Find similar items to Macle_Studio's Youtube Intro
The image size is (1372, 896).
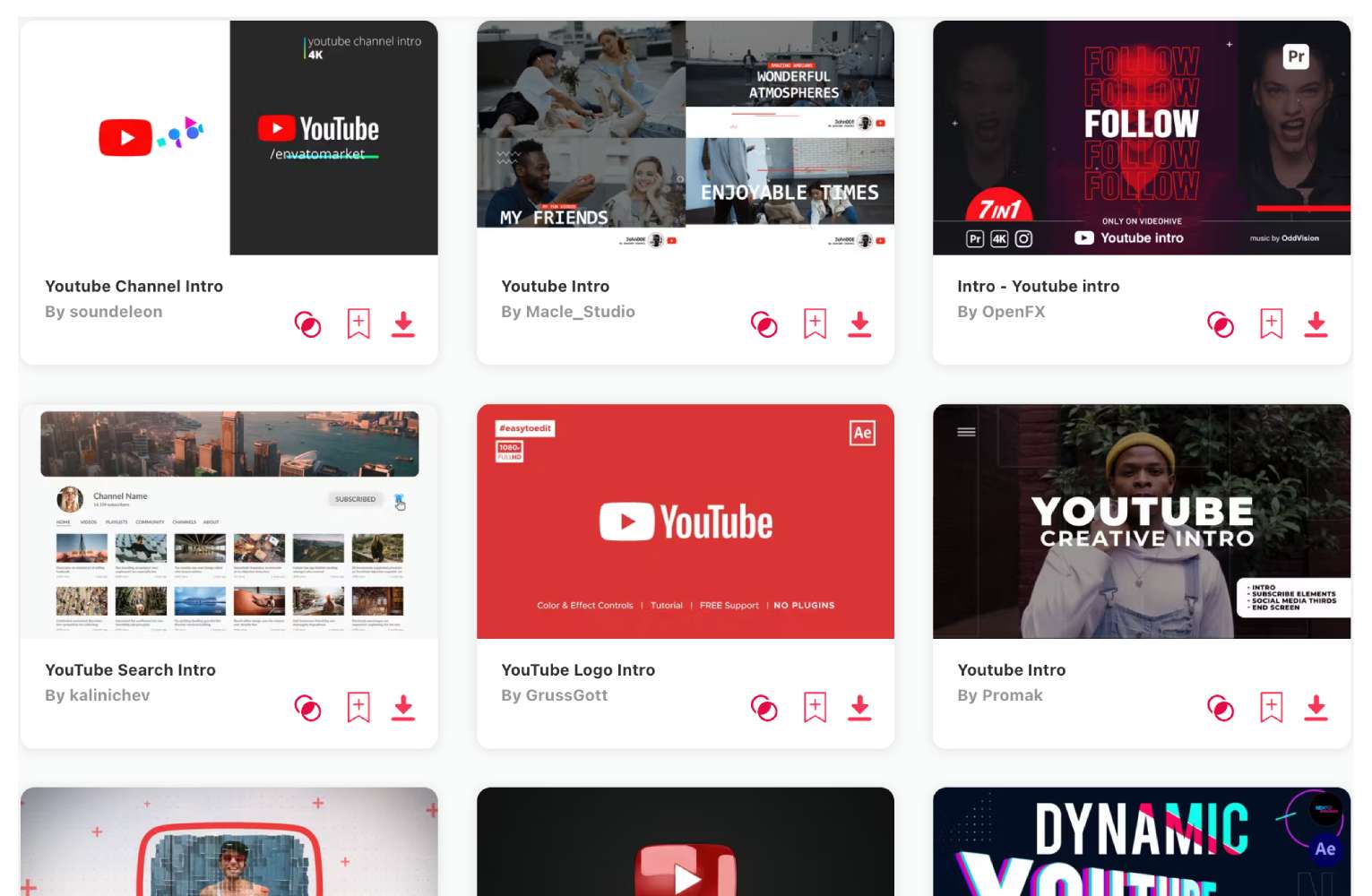click(764, 324)
